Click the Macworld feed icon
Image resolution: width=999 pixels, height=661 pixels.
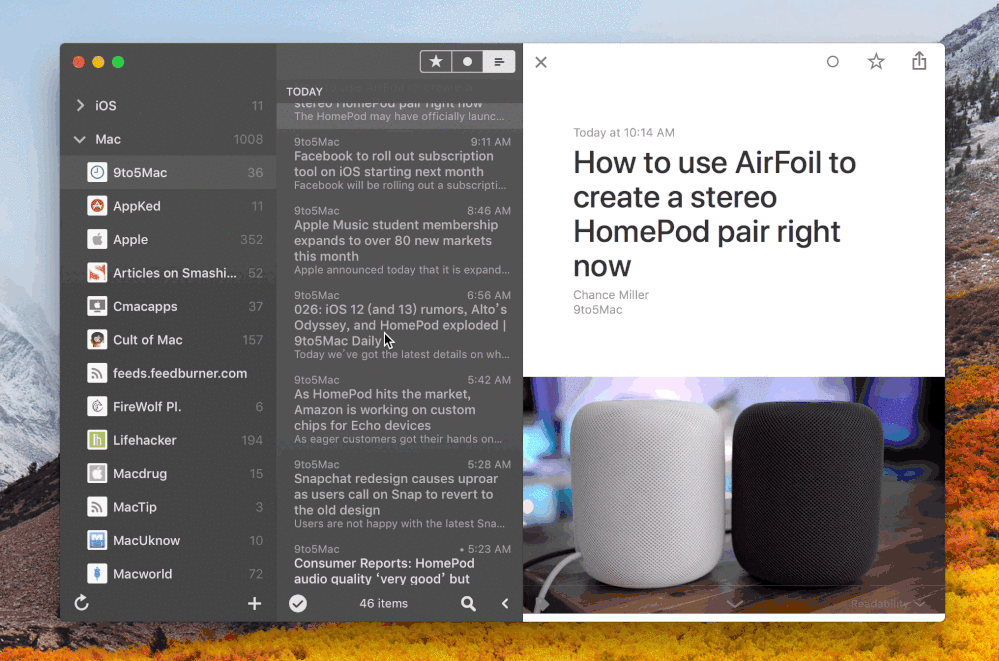pyautogui.click(x=97, y=574)
